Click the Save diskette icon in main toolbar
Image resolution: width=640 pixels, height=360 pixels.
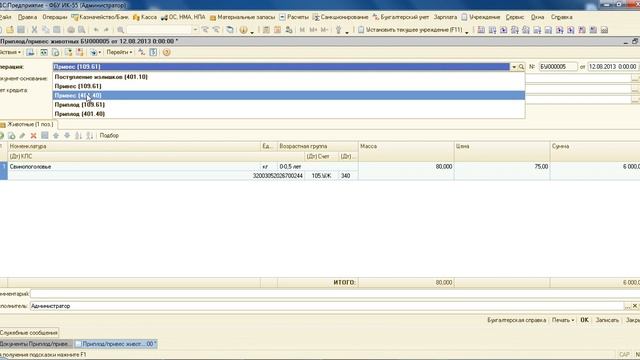point(21,30)
